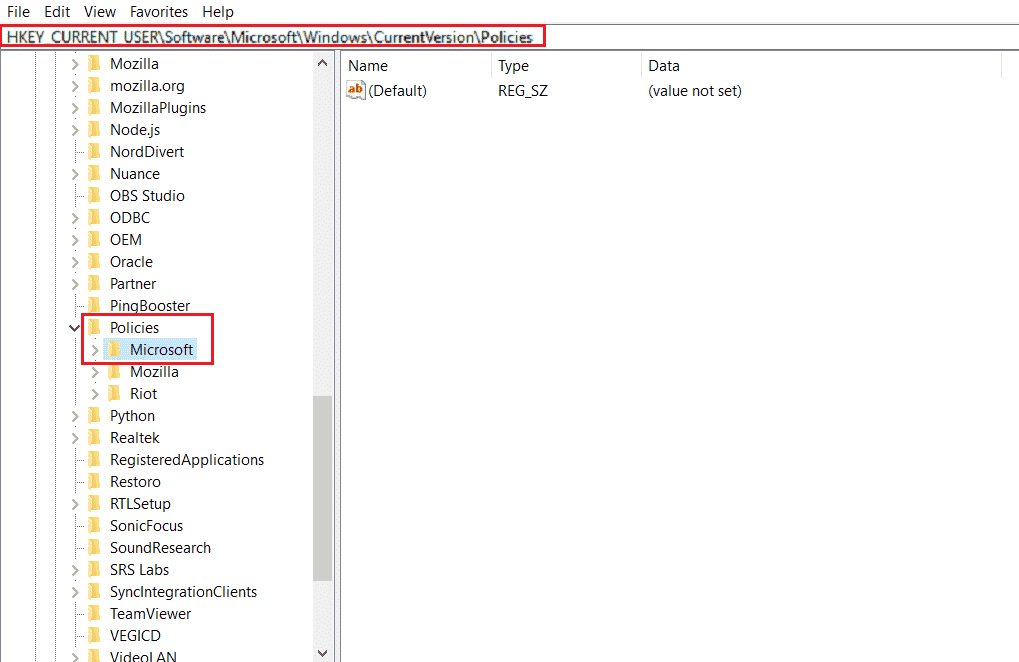Click the Oracle folder icon
Viewport: 1019px width, 662px height.
[x=95, y=262]
